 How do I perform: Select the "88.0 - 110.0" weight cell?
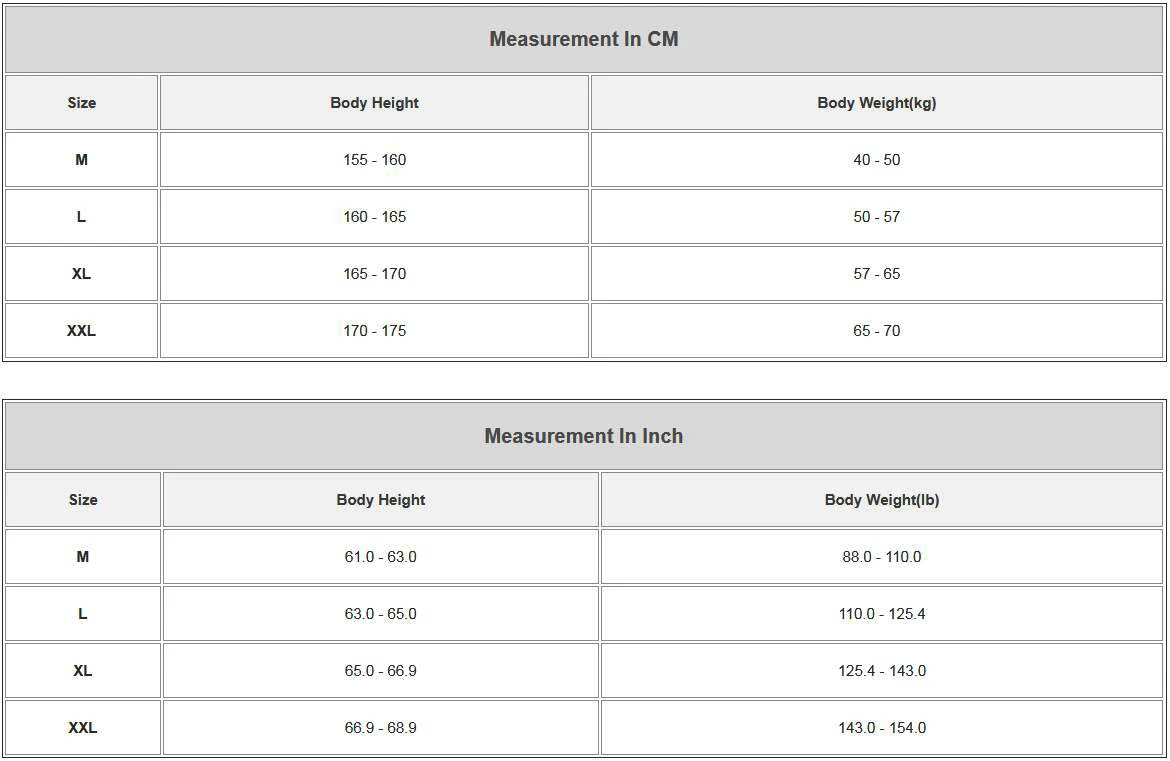coord(882,557)
